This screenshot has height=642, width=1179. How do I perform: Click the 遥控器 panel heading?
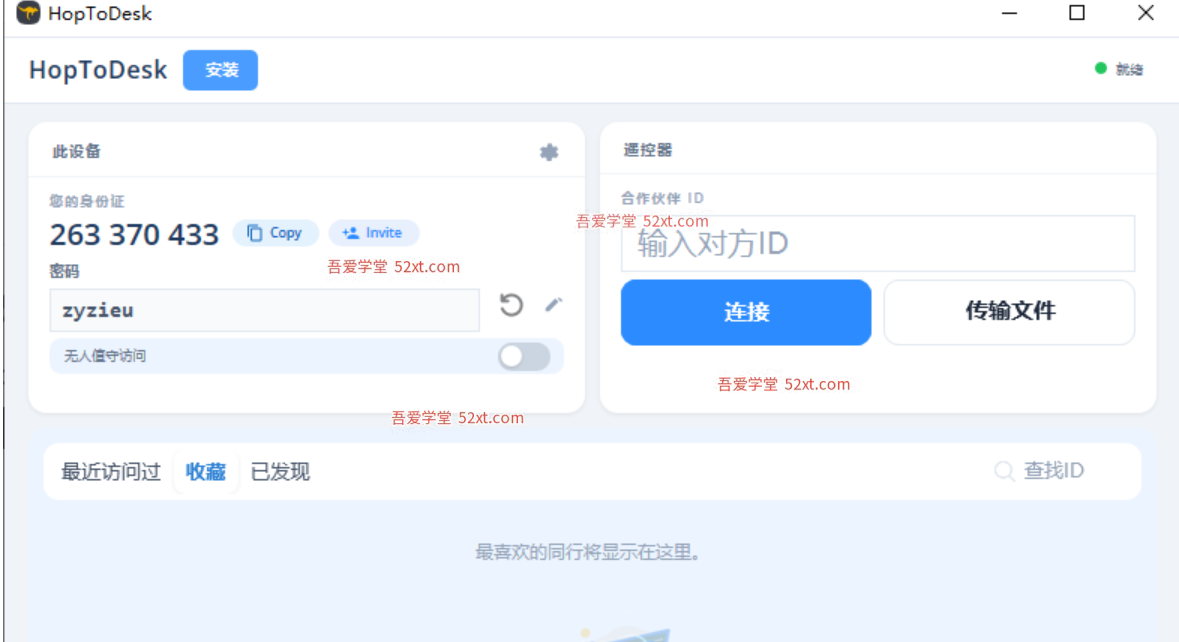647,150
